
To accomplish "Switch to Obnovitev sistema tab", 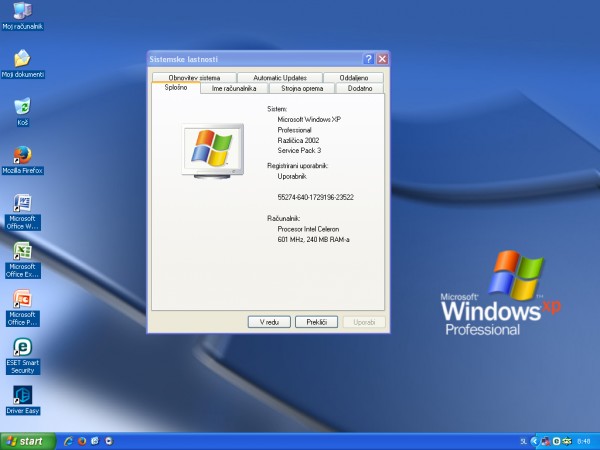I will tap(194, 77).
